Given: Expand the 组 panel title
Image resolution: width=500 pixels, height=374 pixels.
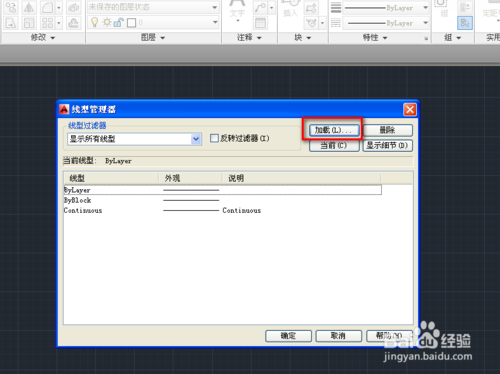Looking at the screenshot, I should coord(452,38).
